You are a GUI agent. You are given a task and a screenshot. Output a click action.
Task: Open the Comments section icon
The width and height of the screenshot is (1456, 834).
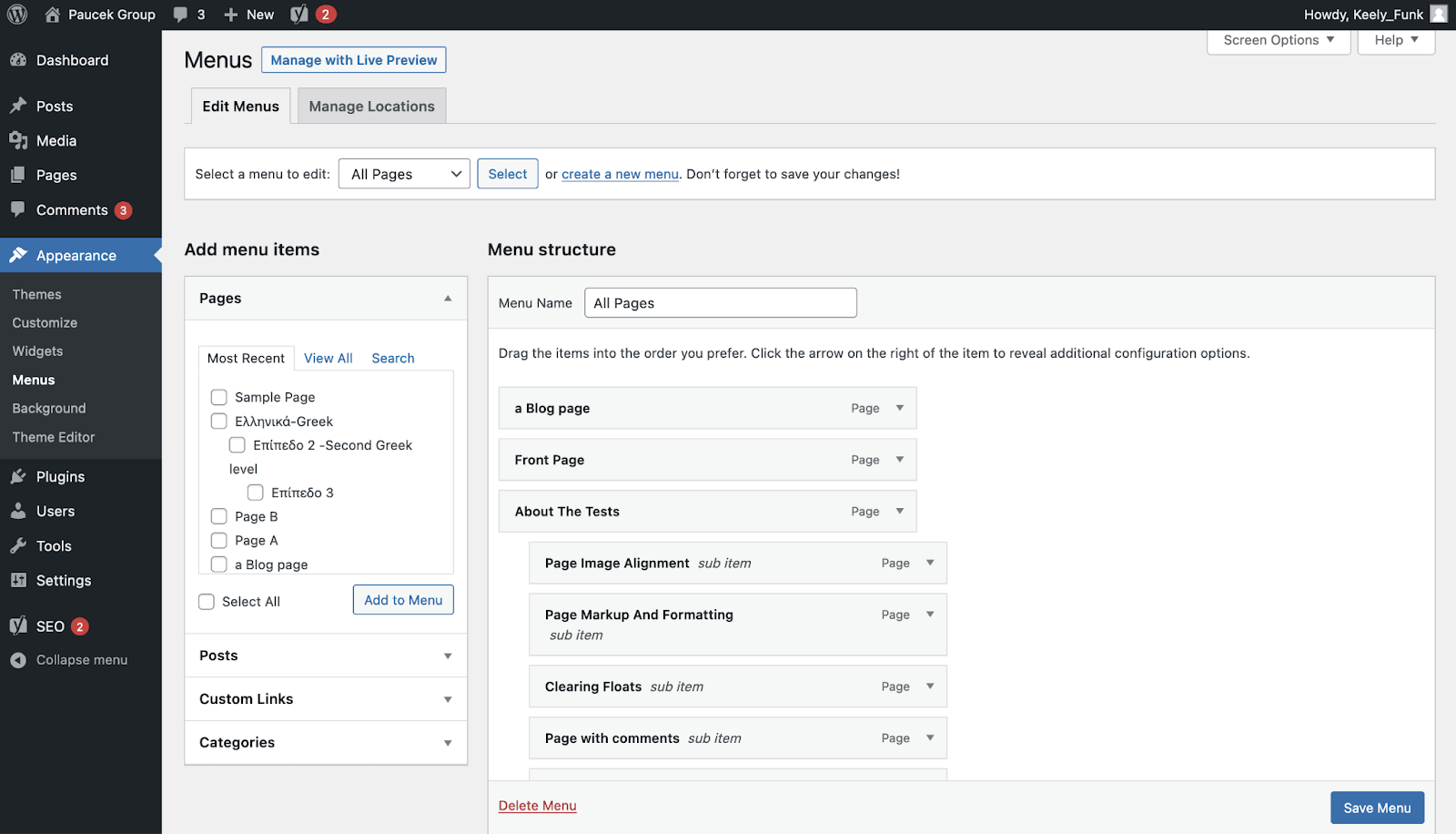tap(19, 209)
